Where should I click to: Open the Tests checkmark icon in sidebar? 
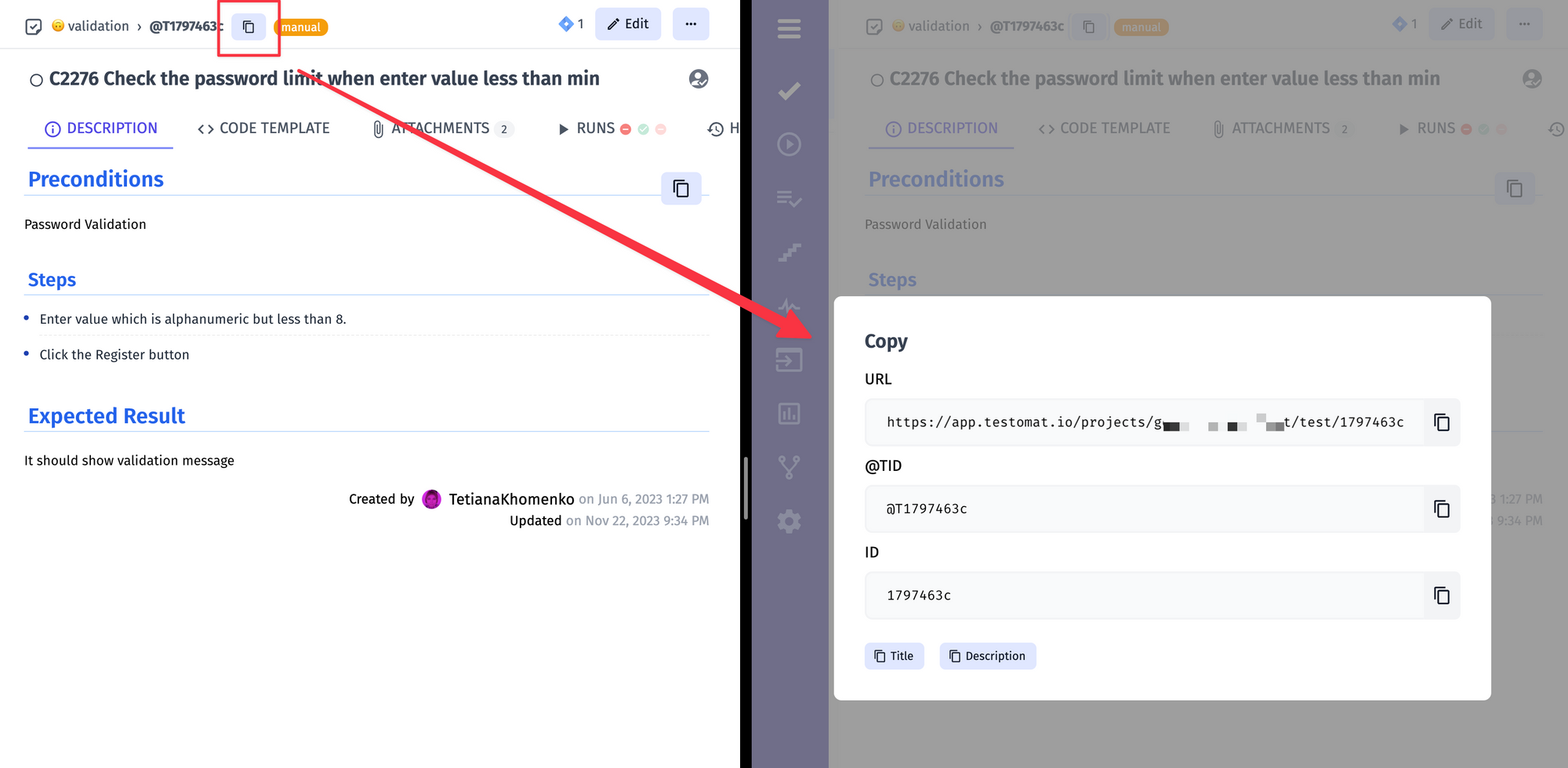(x=789, y=91)
